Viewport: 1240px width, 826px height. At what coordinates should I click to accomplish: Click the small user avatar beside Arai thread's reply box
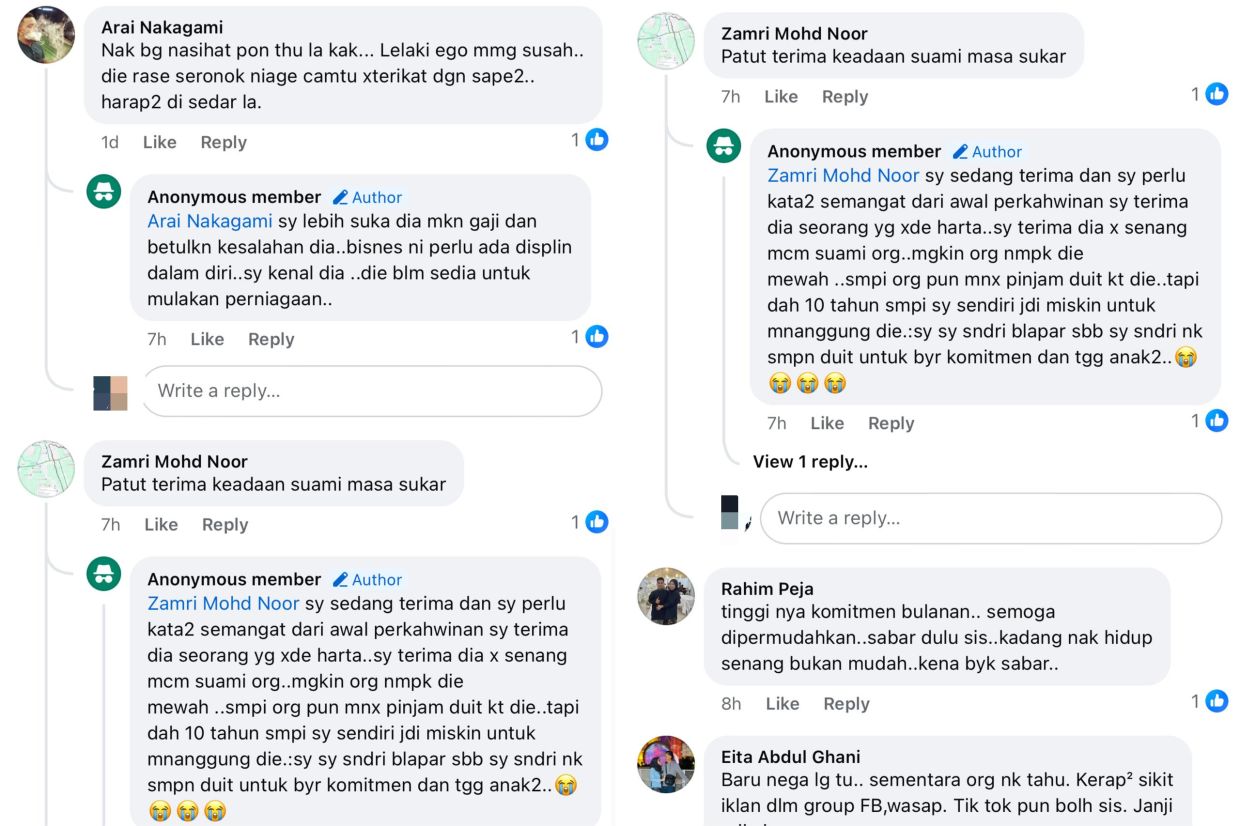(x=110, y=393)
